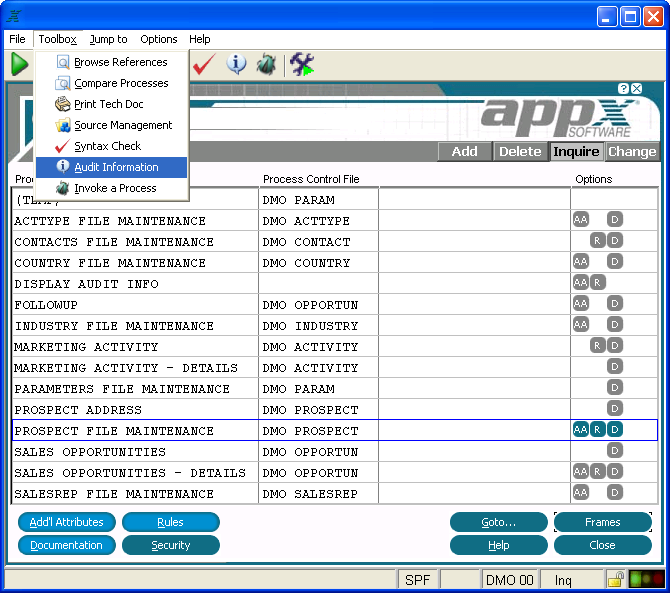Click the Goto... button

pyautogui.click(x=499, y=522)
